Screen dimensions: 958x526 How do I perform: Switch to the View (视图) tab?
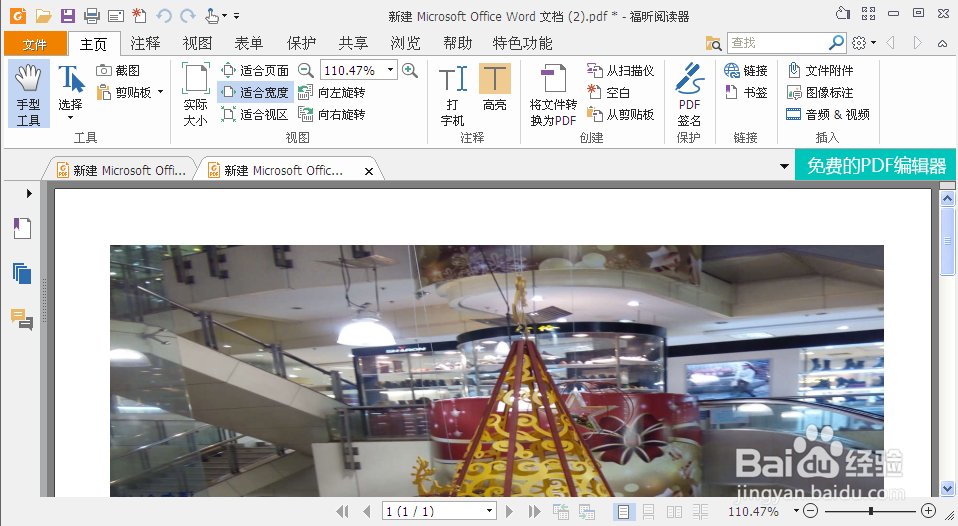pos(197,43)
